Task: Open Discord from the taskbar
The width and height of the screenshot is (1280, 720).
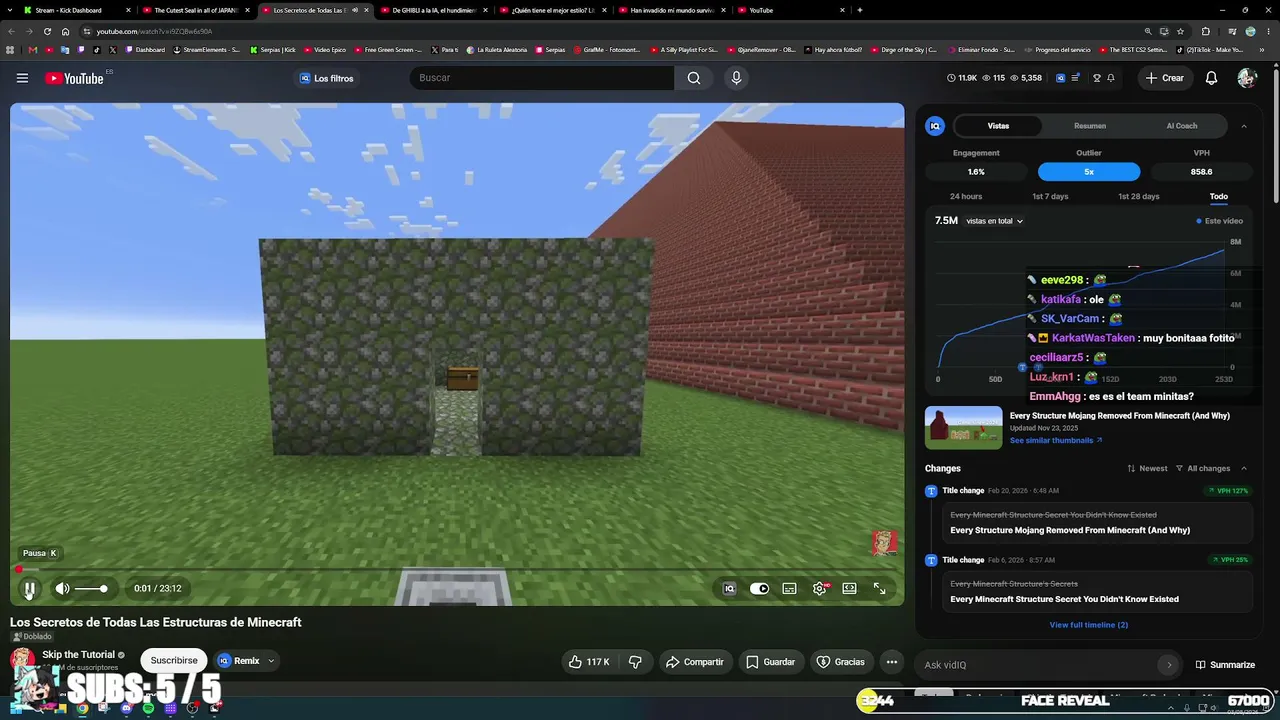Action: point(126,708)
